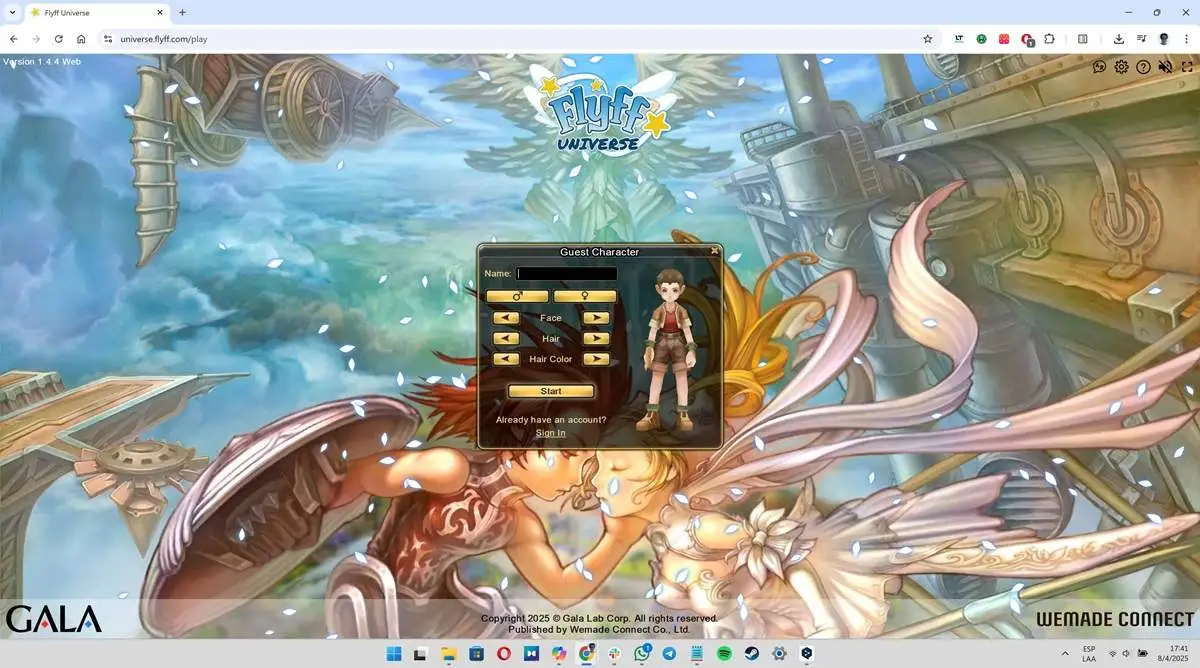Advance to the next Face option

(596, 317)
